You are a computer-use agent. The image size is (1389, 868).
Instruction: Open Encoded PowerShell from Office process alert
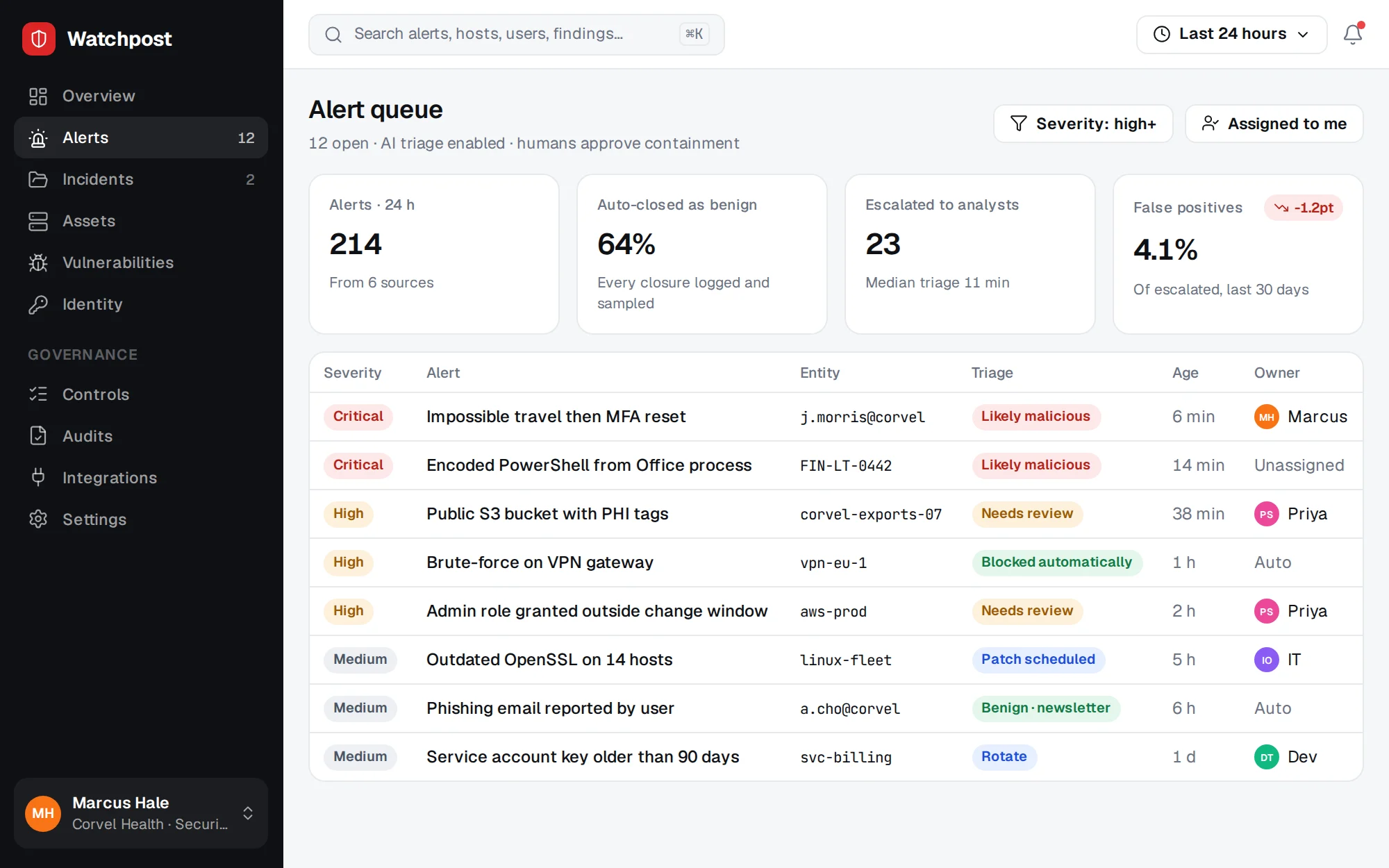coord(589,465)
